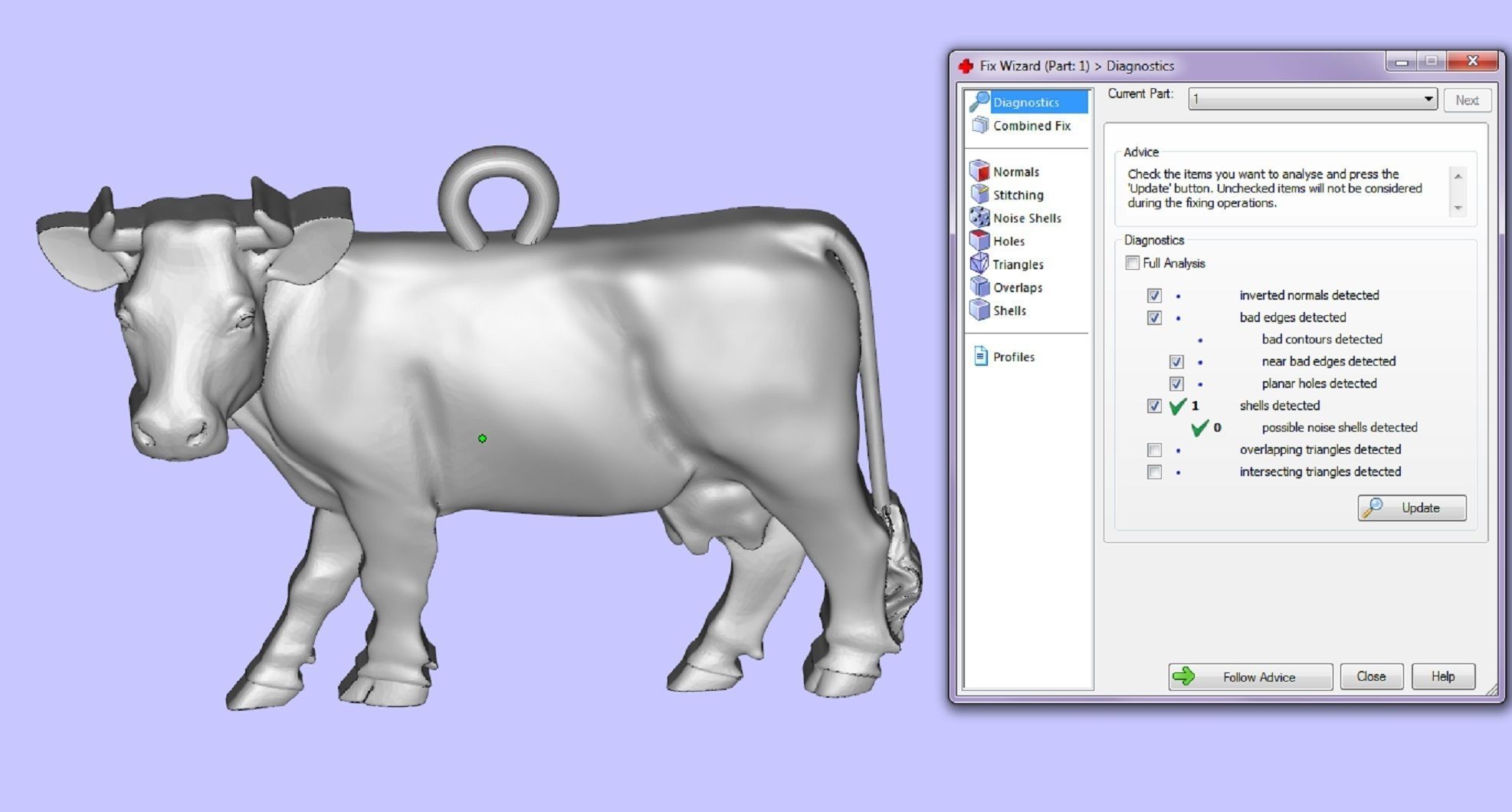Open Help from the wizard
Screen dimensions: 1512x812
point(1443,676)
